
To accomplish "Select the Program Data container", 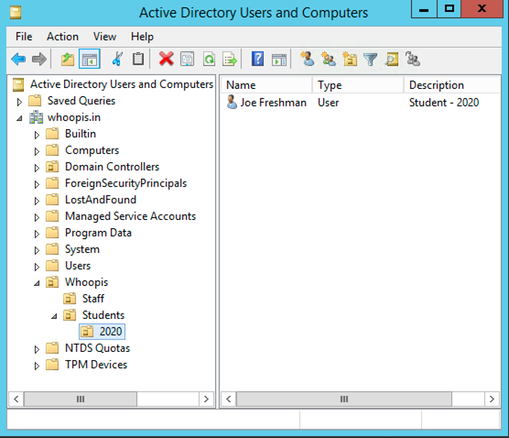I will pos(98,233).
